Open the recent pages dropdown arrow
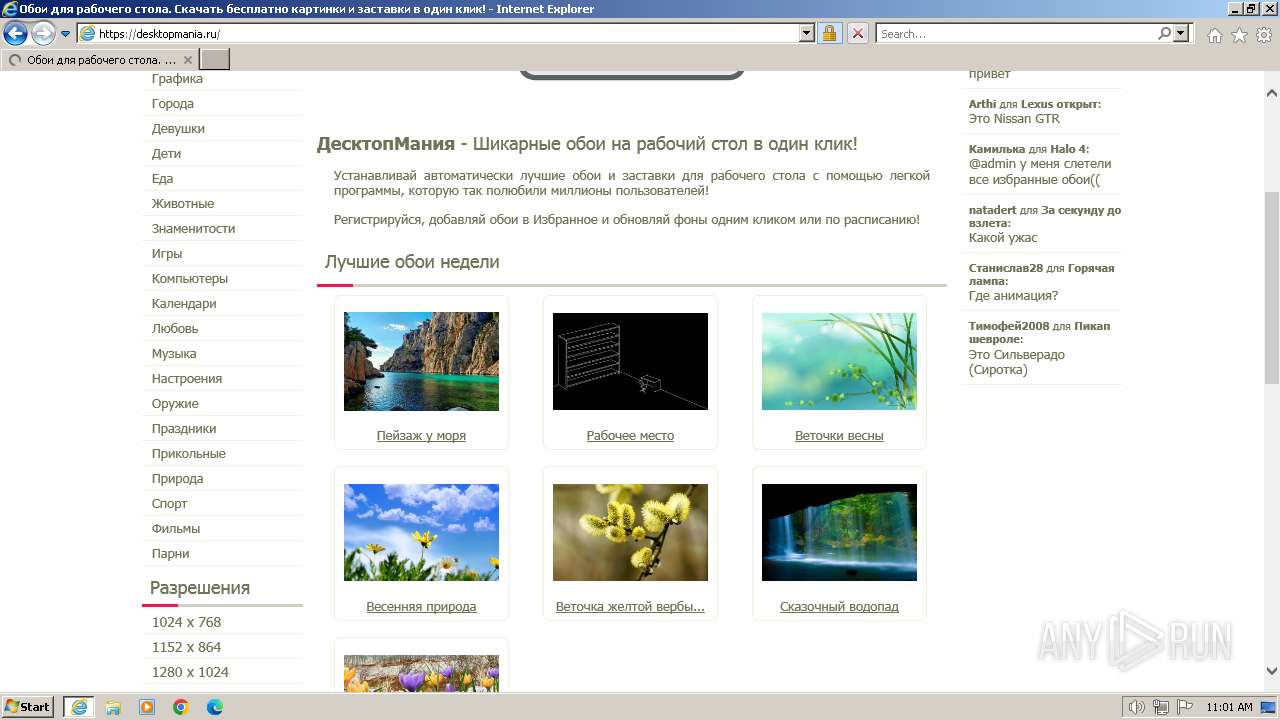The image size is (1280, 720). (x=66, y=33)
